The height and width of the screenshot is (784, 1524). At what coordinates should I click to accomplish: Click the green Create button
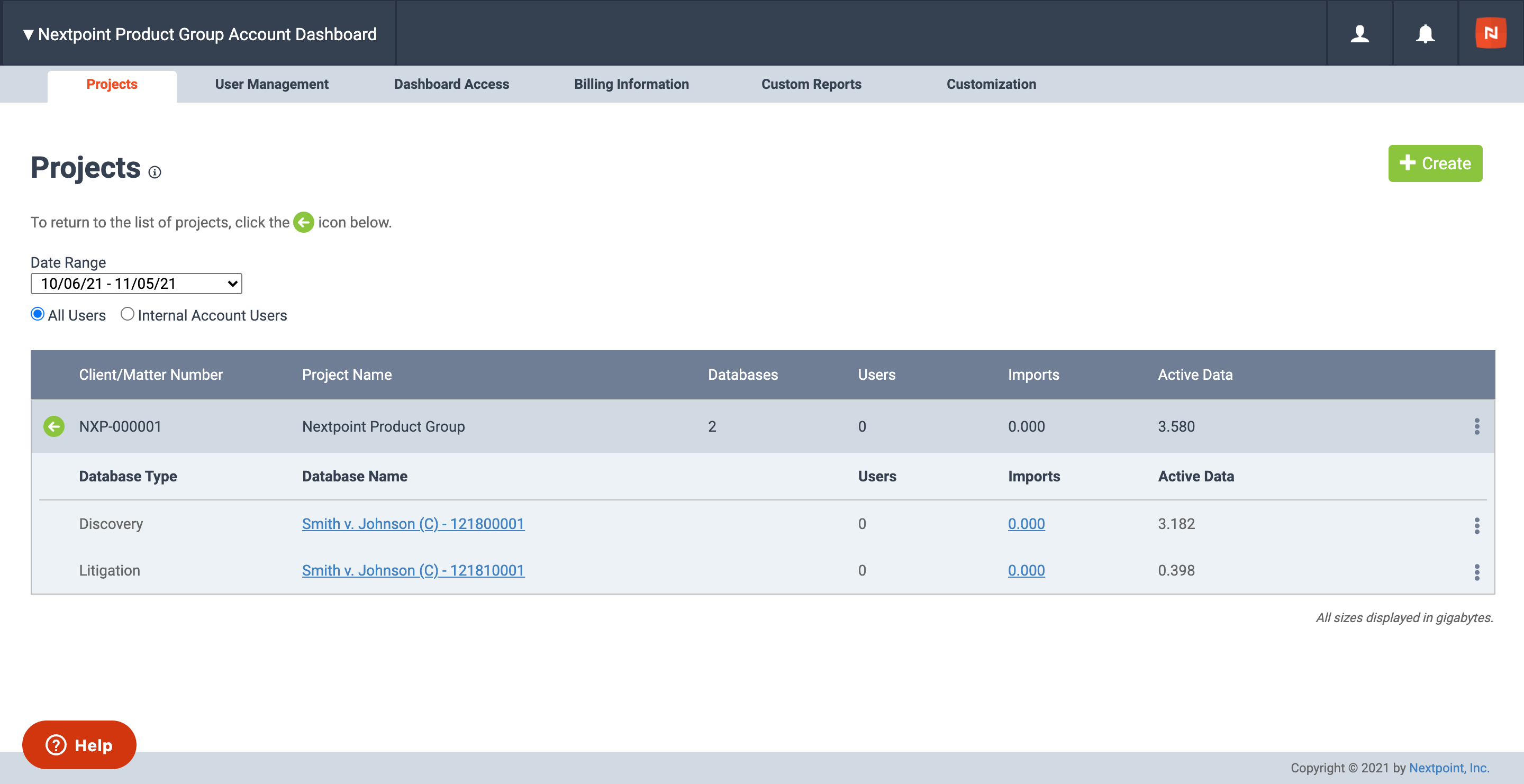pos(1435,163)
